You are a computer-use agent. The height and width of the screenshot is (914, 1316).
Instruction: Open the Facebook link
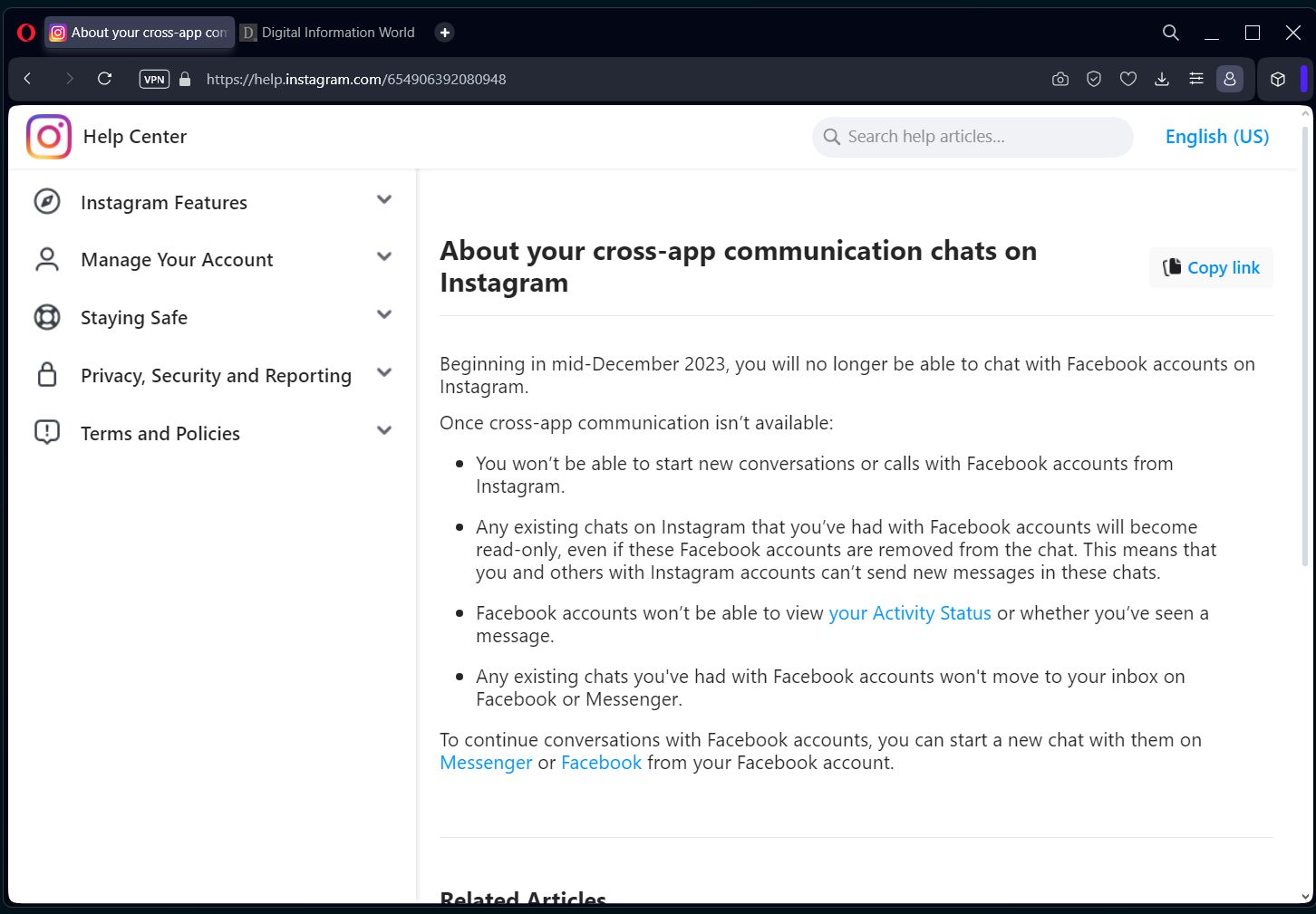[601, 763]
